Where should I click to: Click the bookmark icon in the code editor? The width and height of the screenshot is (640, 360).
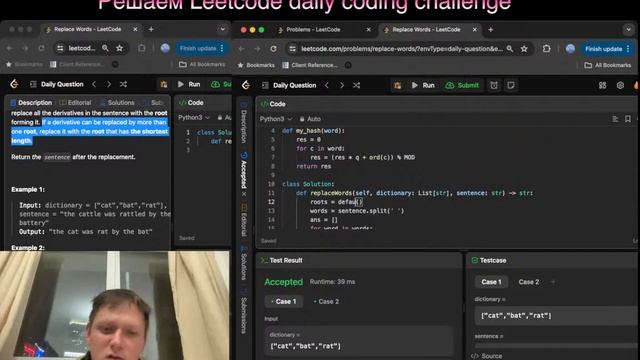tap(628, 119)
